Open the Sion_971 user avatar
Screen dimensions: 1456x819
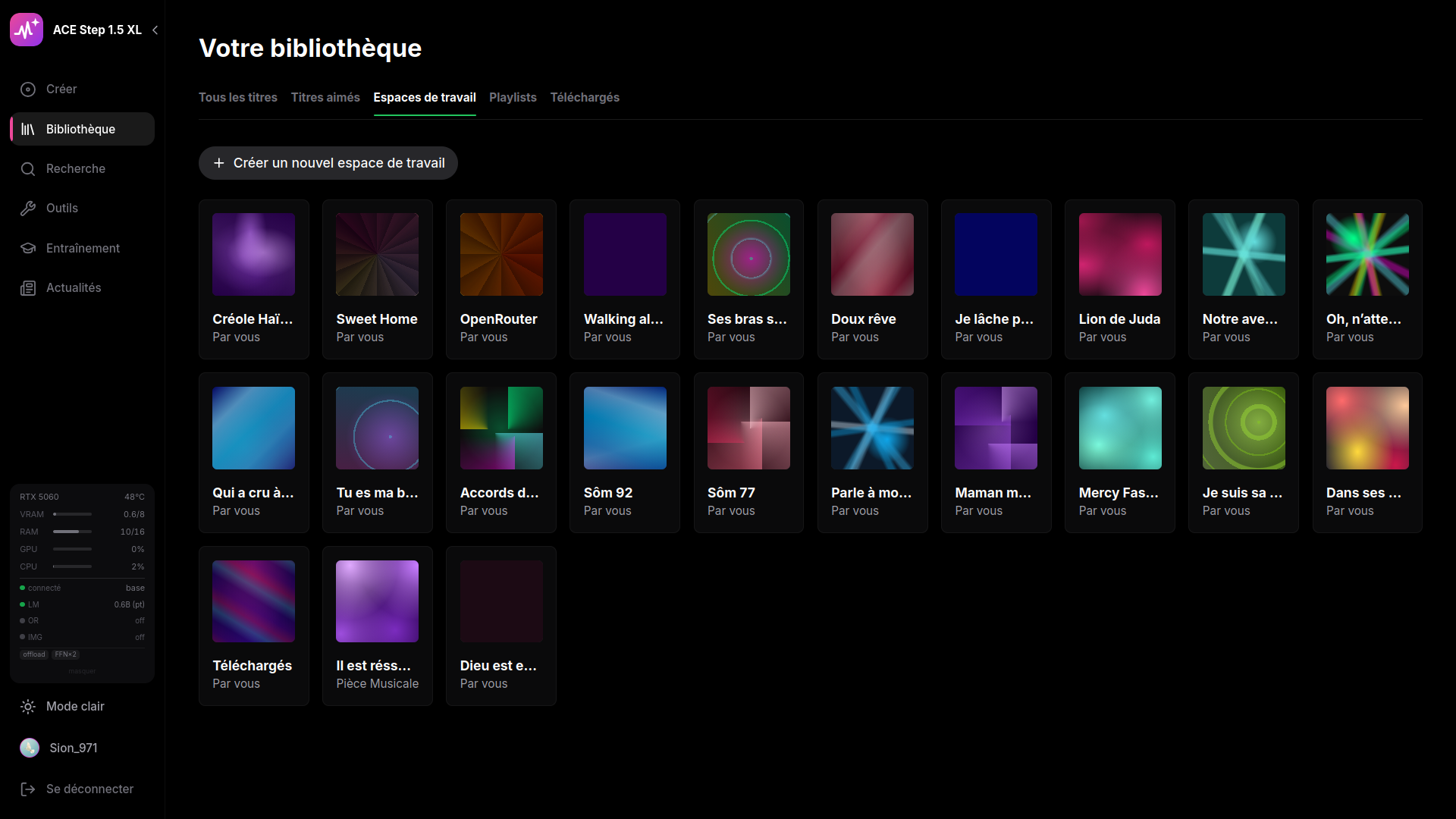click(x=30, y=748)
